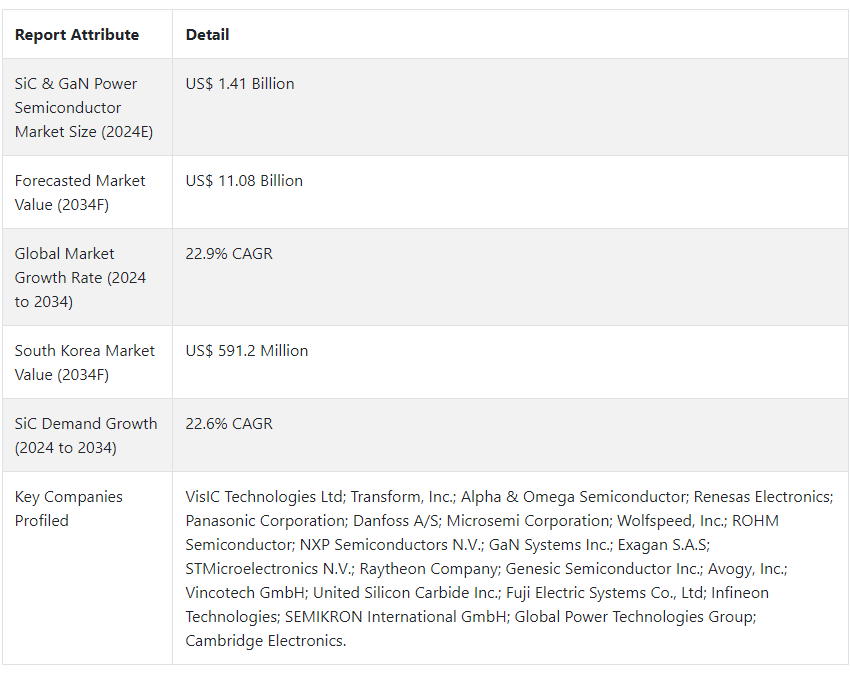The image size is (850, 676).
Task: Select the Key Companies Profiled cell
Action: coord(87,568)
